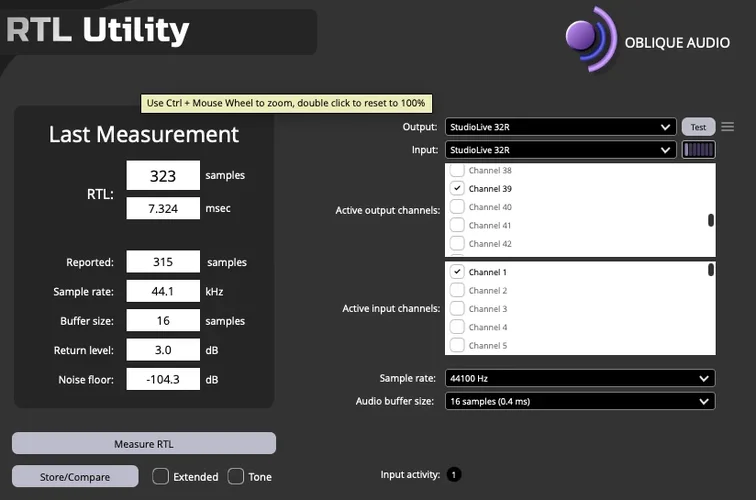Viewport: 756px width, 500px height.
Task: Uncheck input Channel 1
Action: 457,271
